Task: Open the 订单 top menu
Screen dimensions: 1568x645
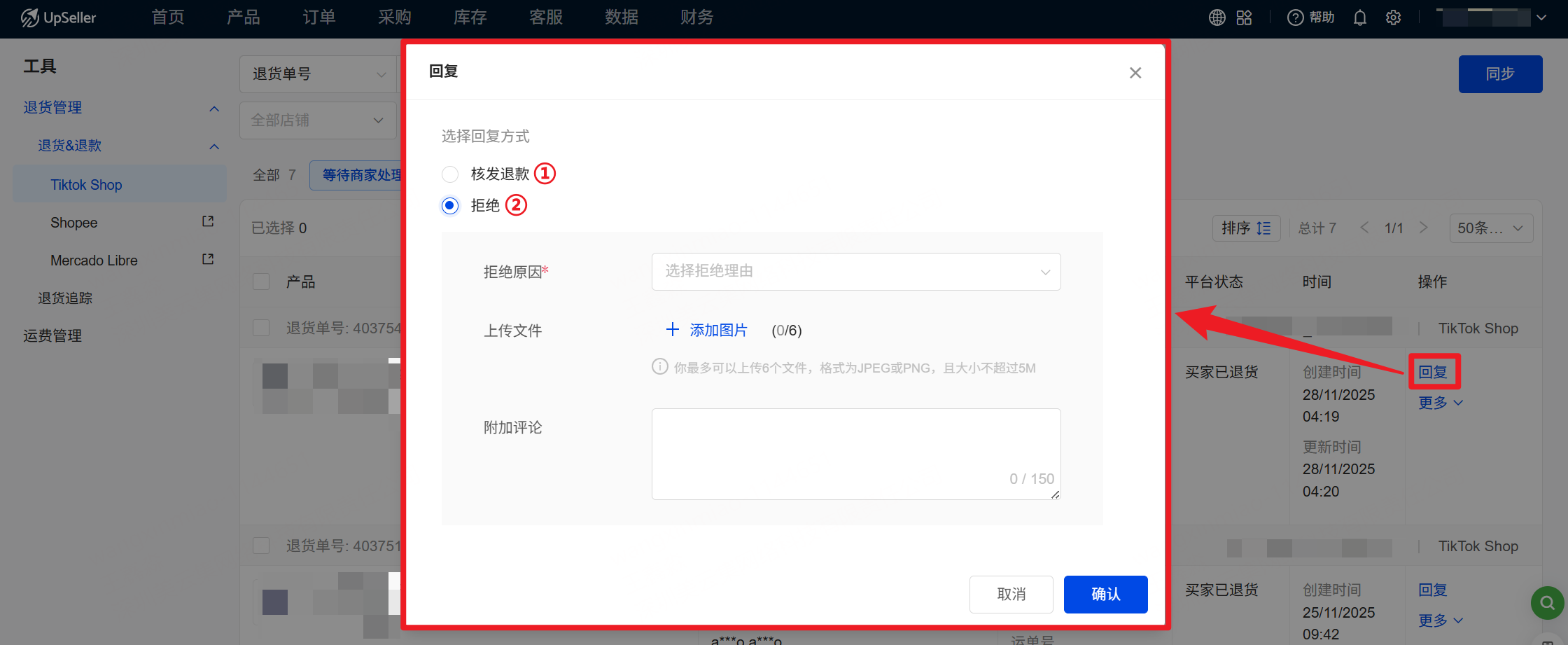Action: 318,18
